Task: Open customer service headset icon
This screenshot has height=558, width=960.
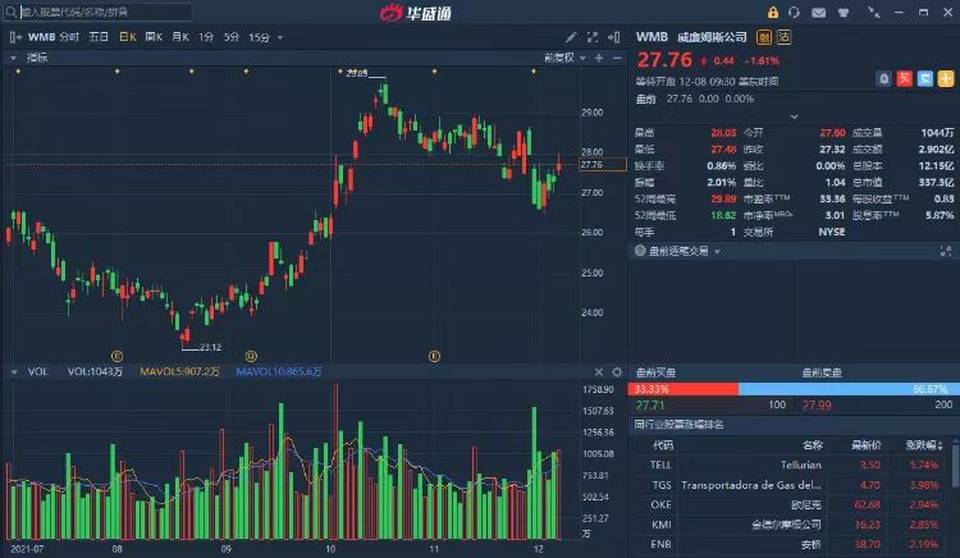Action: [794, 12]
